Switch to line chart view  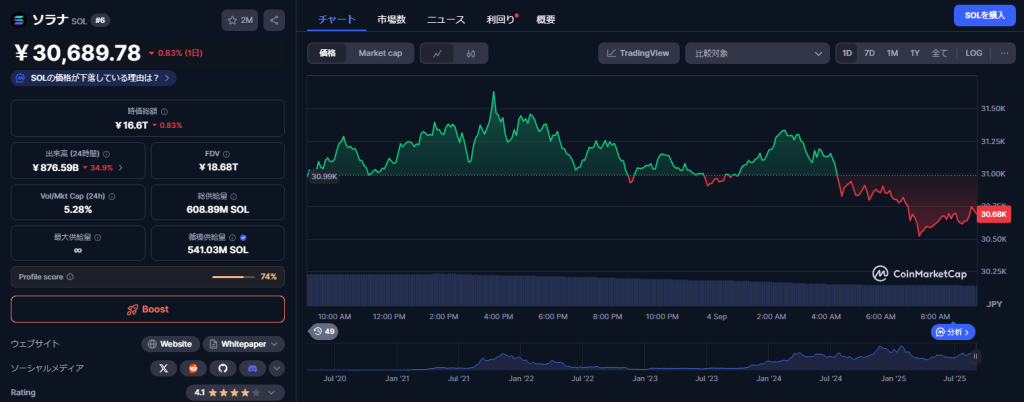click(438, 54)
